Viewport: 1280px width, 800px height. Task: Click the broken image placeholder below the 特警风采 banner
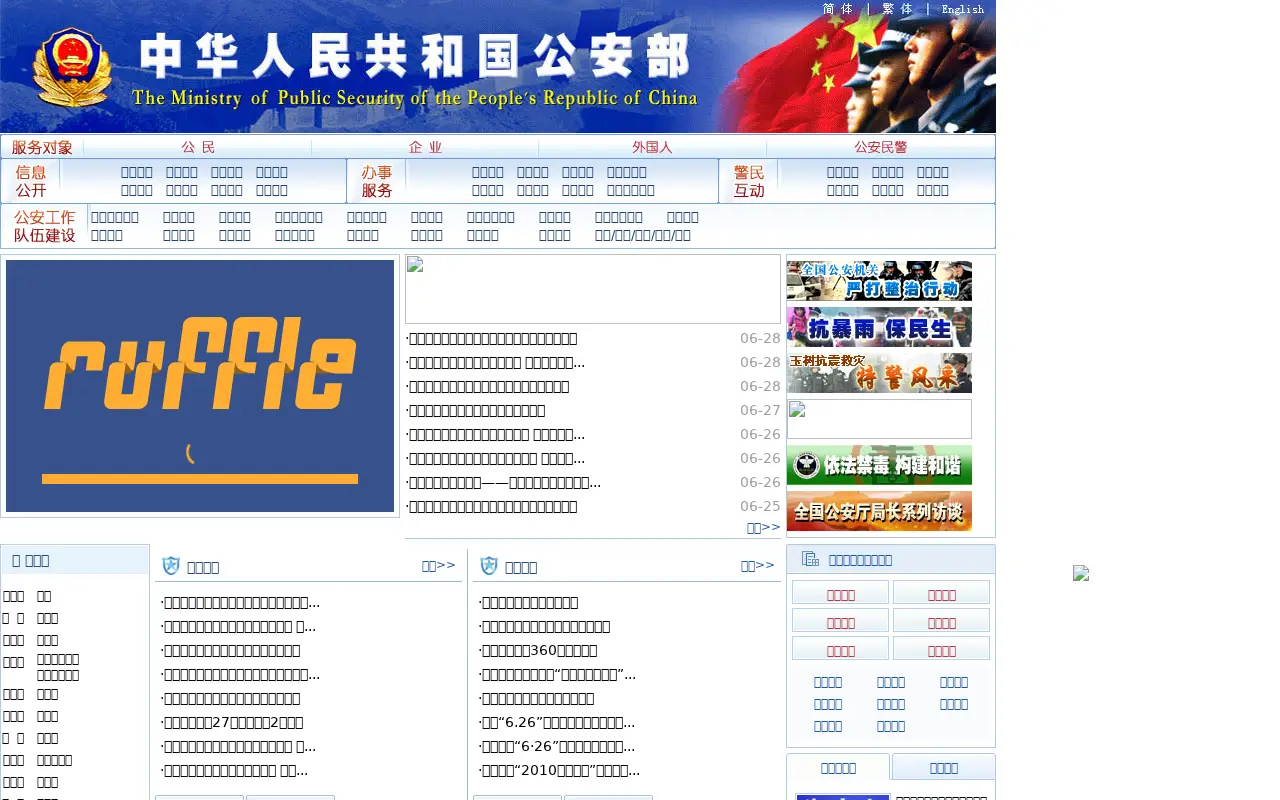pos(879,419)
